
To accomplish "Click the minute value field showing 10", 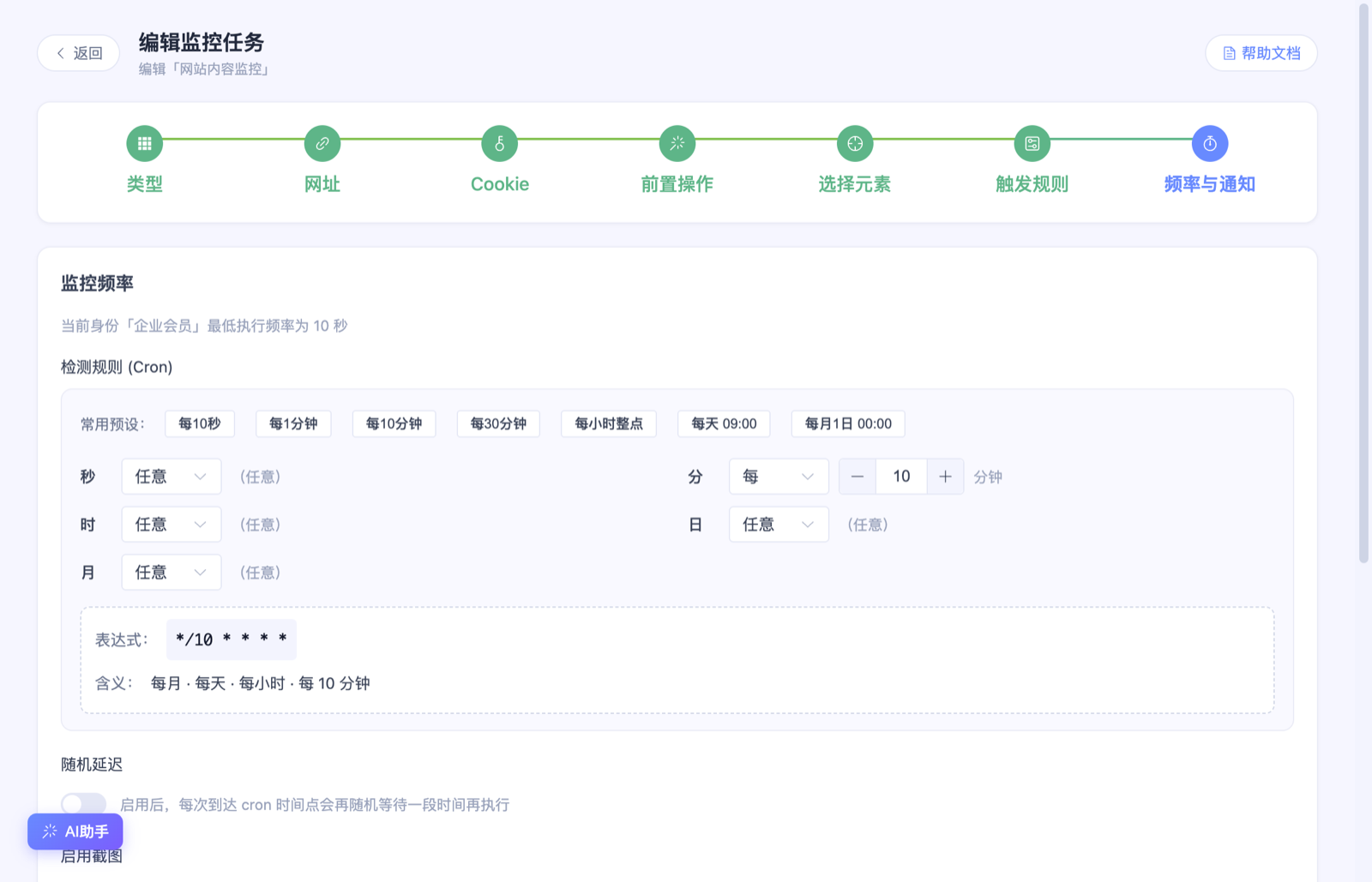I will 901,477.
